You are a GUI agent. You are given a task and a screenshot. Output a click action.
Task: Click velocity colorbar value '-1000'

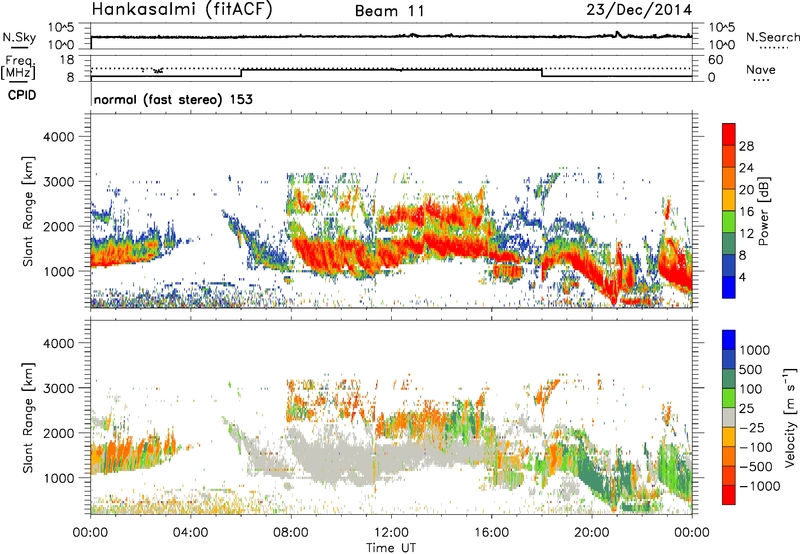pos(760,486)
